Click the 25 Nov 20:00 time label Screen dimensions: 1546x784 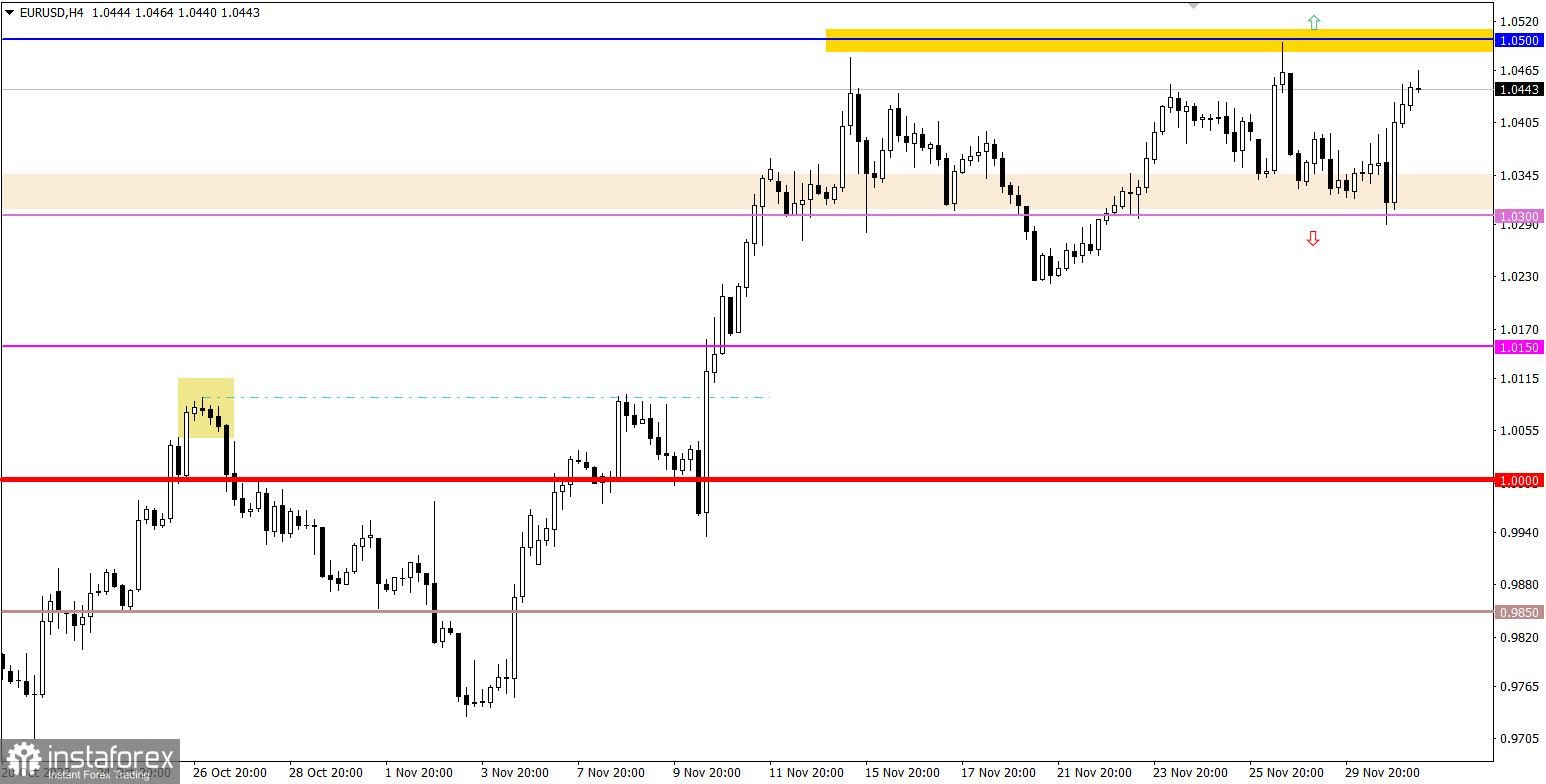(1286, 773)
